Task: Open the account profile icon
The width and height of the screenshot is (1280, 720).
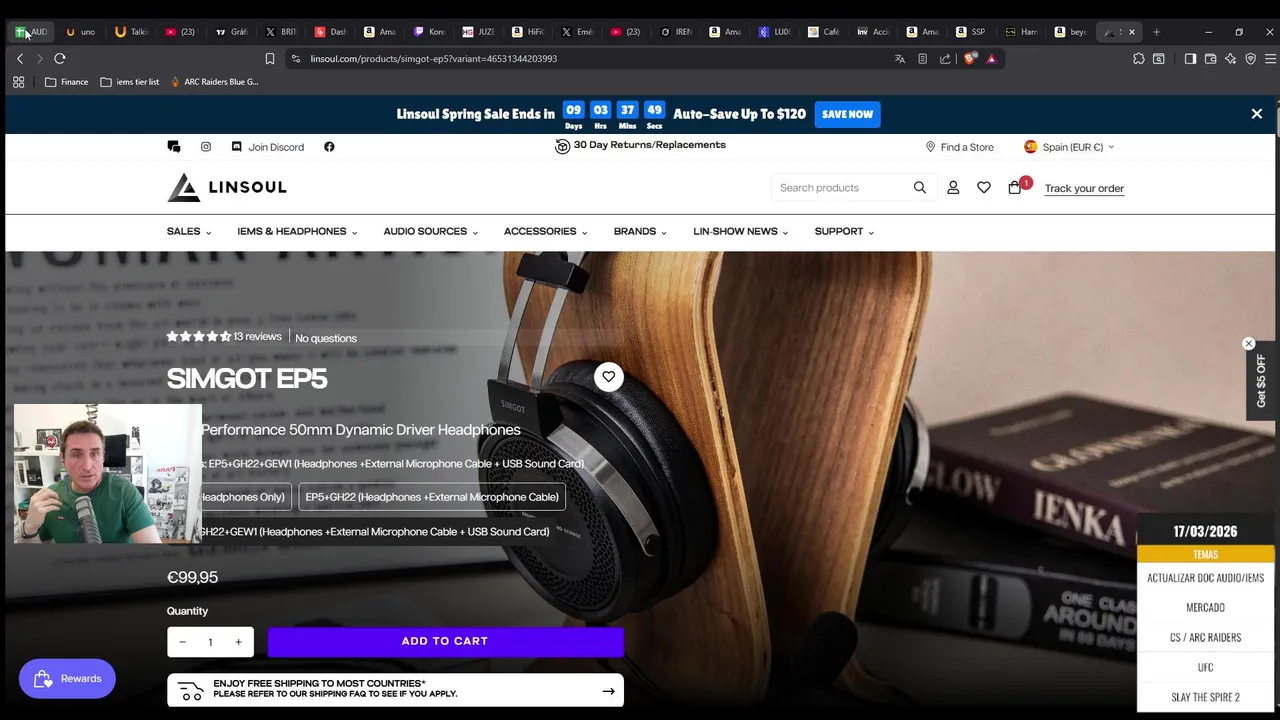Action: coord(953,188)
